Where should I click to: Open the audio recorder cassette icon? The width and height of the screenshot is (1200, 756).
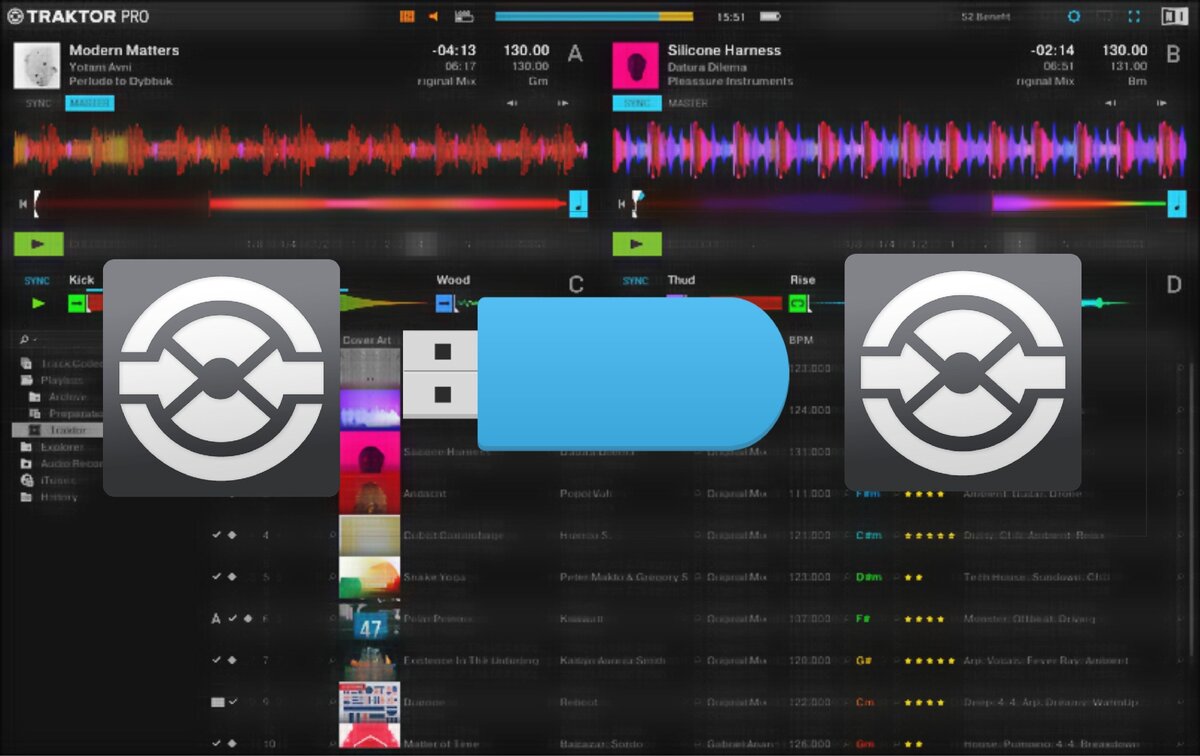(463, 16)
